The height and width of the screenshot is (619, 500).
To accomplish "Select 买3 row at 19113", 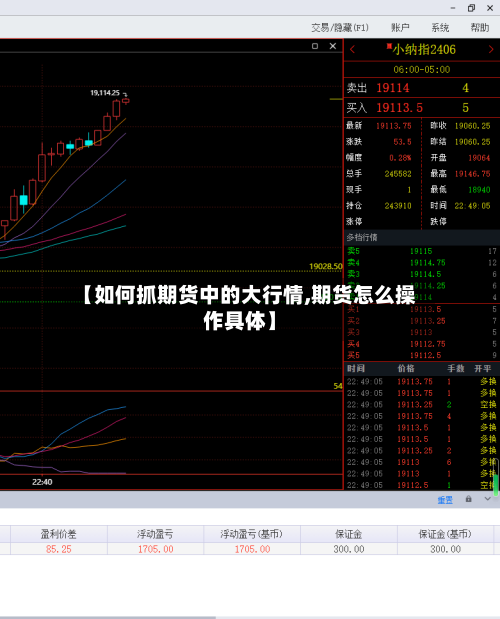I will tap(421, 332).
